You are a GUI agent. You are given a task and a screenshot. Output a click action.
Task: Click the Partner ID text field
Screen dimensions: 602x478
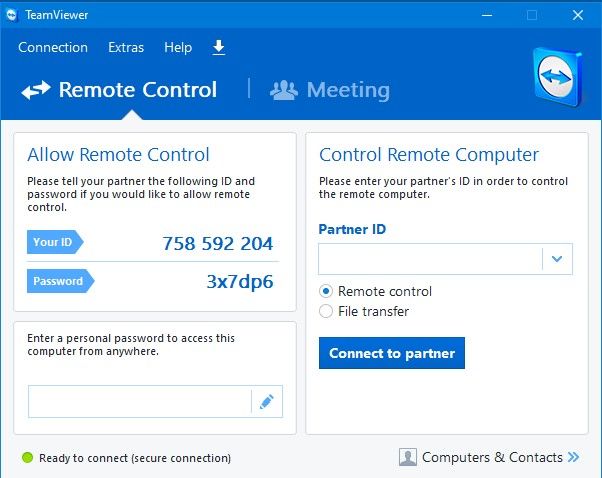click(x=430, y=259)
